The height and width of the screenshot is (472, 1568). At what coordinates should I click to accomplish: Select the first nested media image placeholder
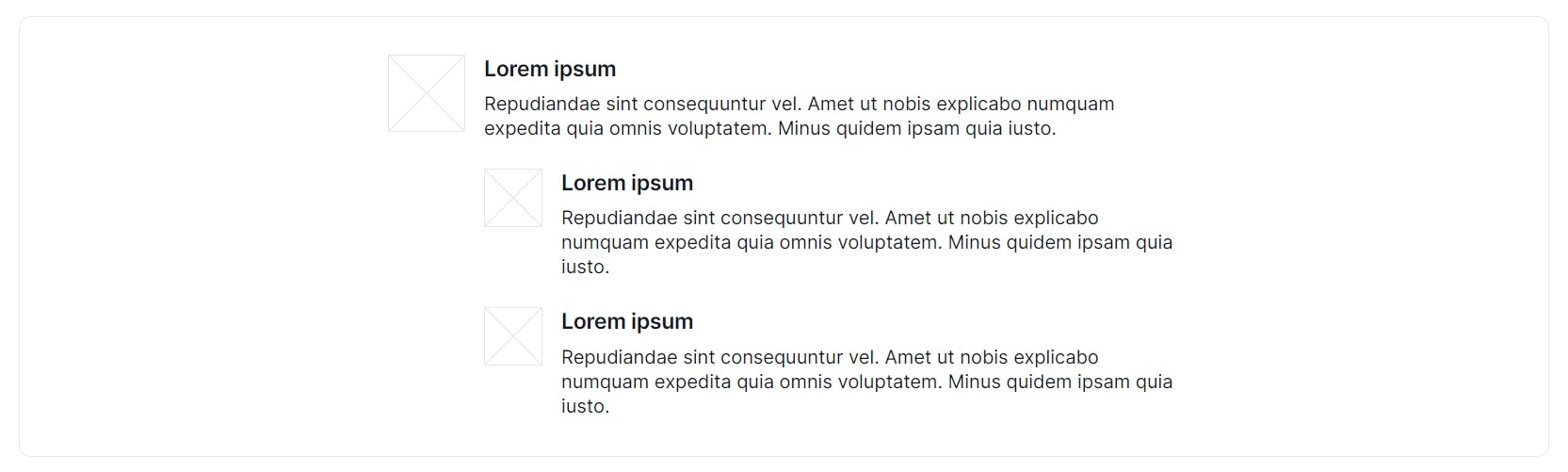click(x=513, y=198)
